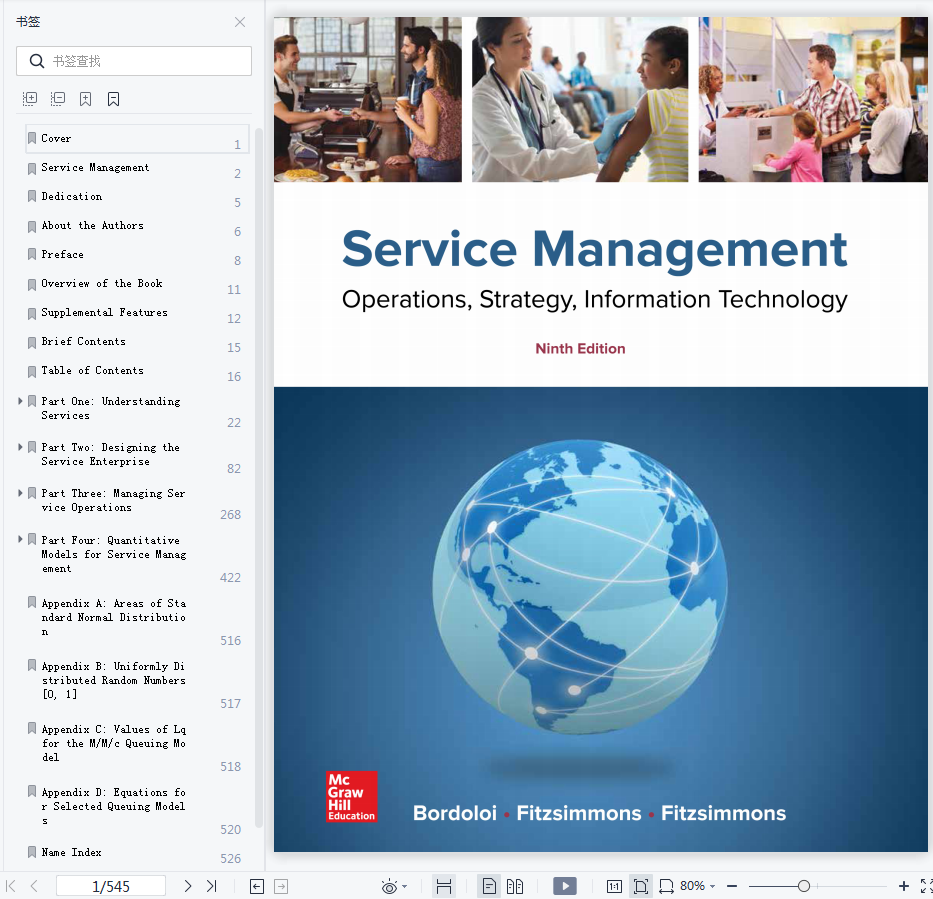Click the fit page icon

pyautogui.click(x=641, y=887)
